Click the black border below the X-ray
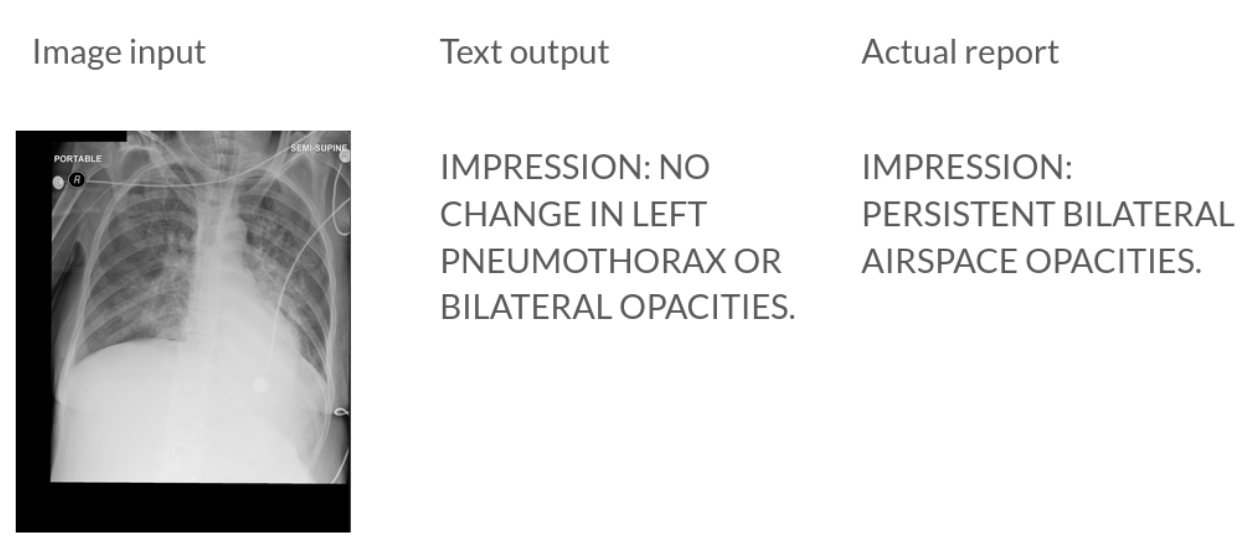This screenshot has width=1247, height=549. (183, 508)
